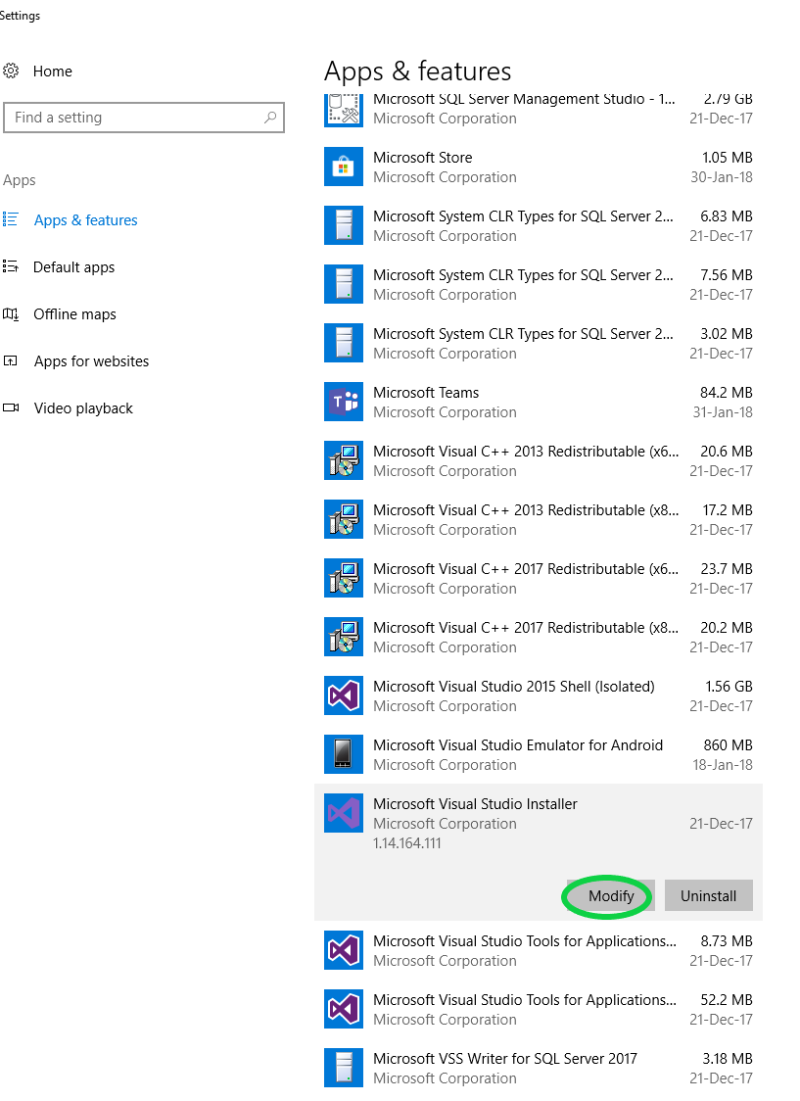Click the Microsoft Teams icon

pos(343,402)
